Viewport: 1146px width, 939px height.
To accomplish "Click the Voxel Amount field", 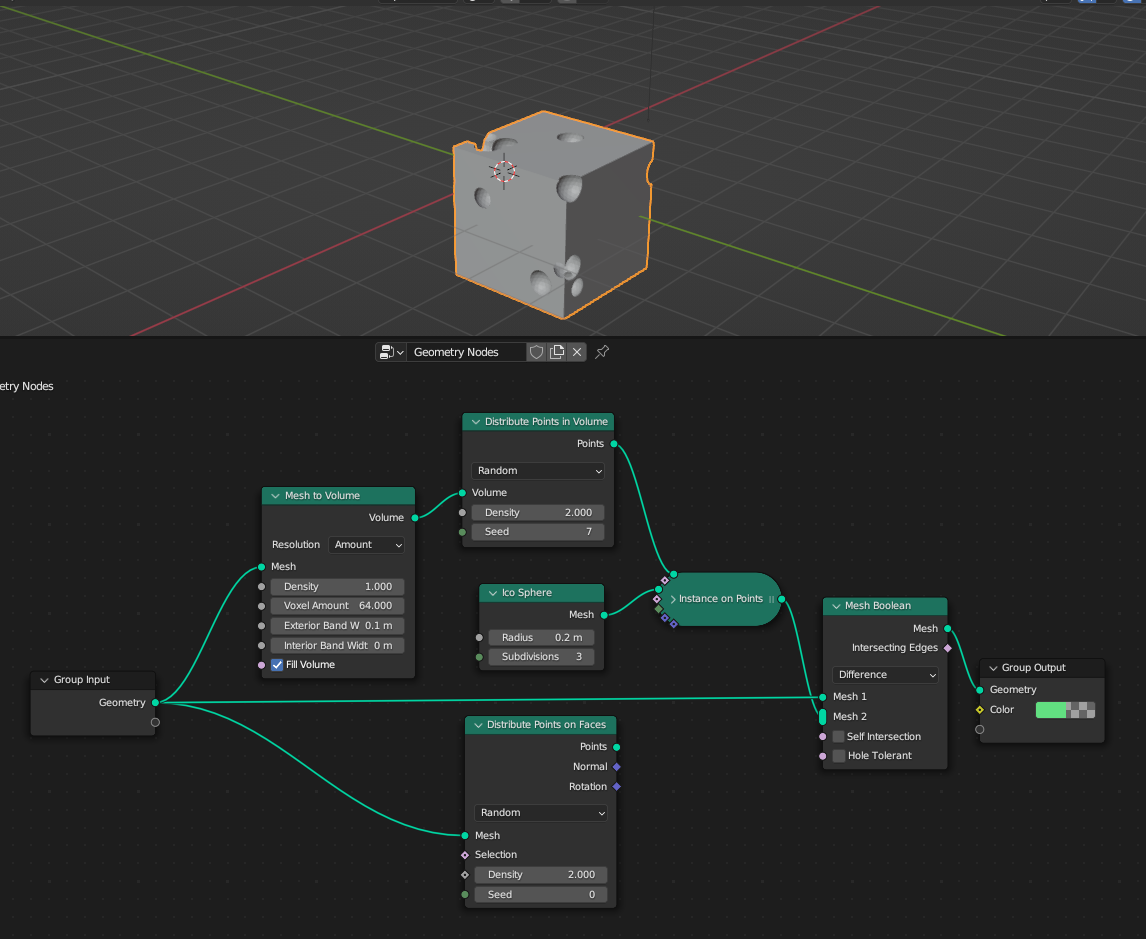I will (338, 606).
